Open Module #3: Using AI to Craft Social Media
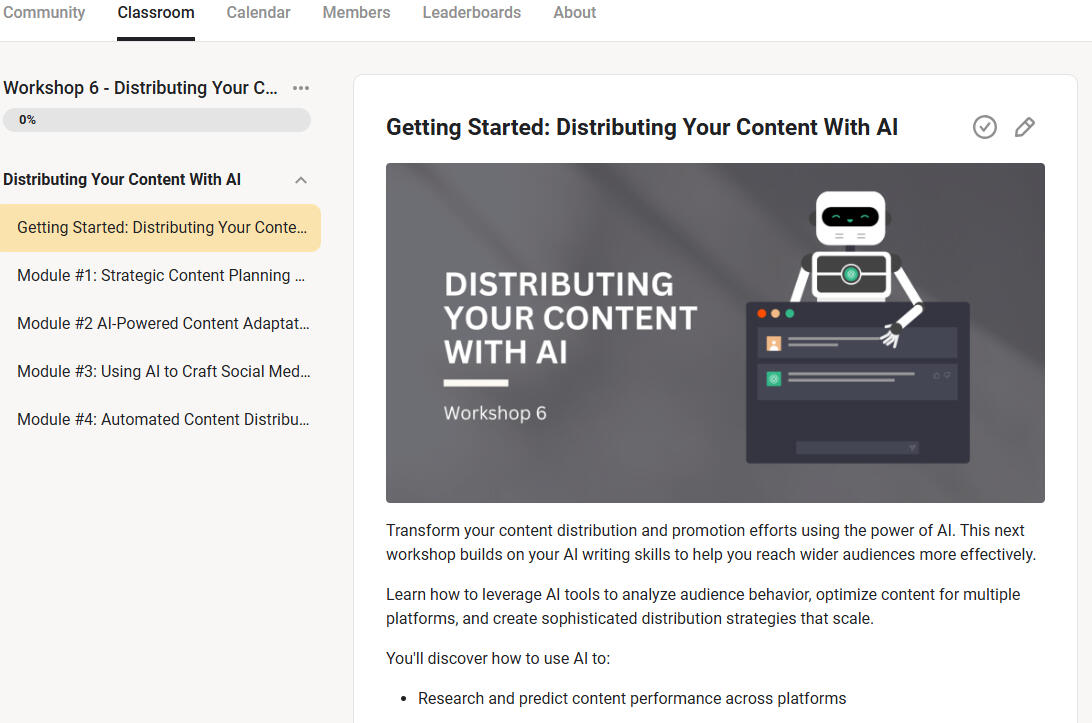 (x=163, y=372)
